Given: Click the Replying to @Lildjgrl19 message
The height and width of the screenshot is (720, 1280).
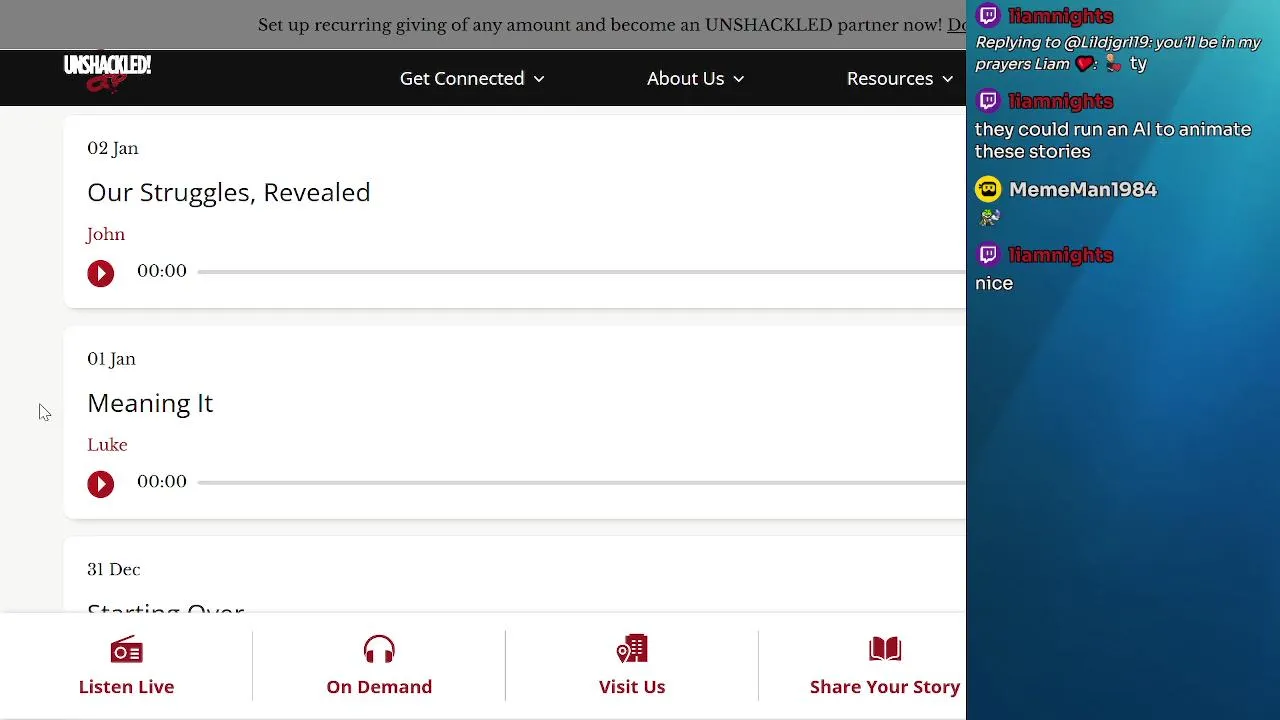Looking at the screenshot, I should [x=1118, y=53].
